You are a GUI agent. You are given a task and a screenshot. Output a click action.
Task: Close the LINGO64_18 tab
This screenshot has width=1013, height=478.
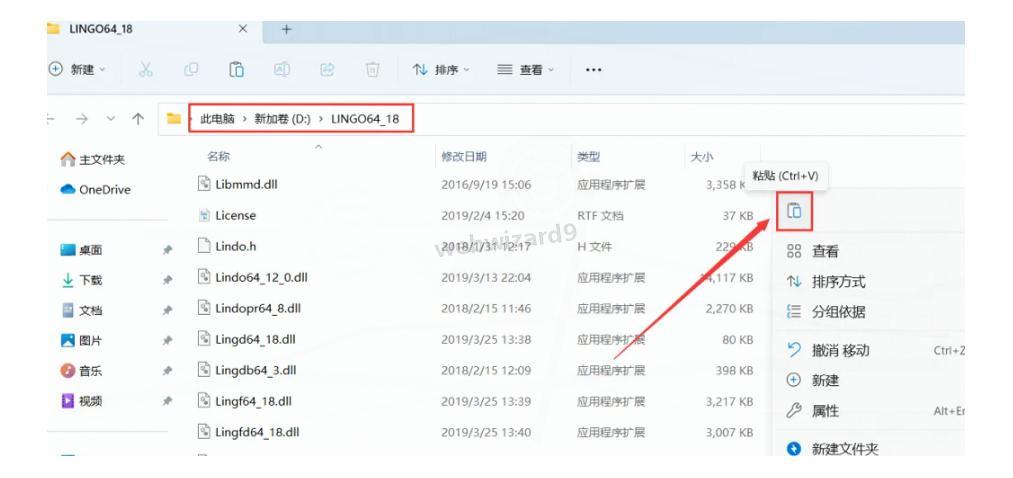[x=243, y=29]
